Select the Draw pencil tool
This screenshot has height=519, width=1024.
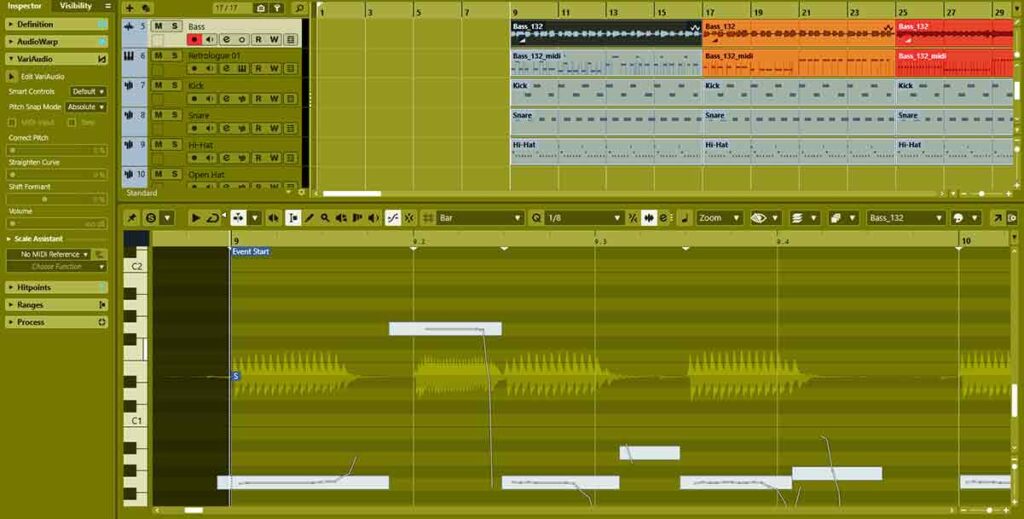310,218
